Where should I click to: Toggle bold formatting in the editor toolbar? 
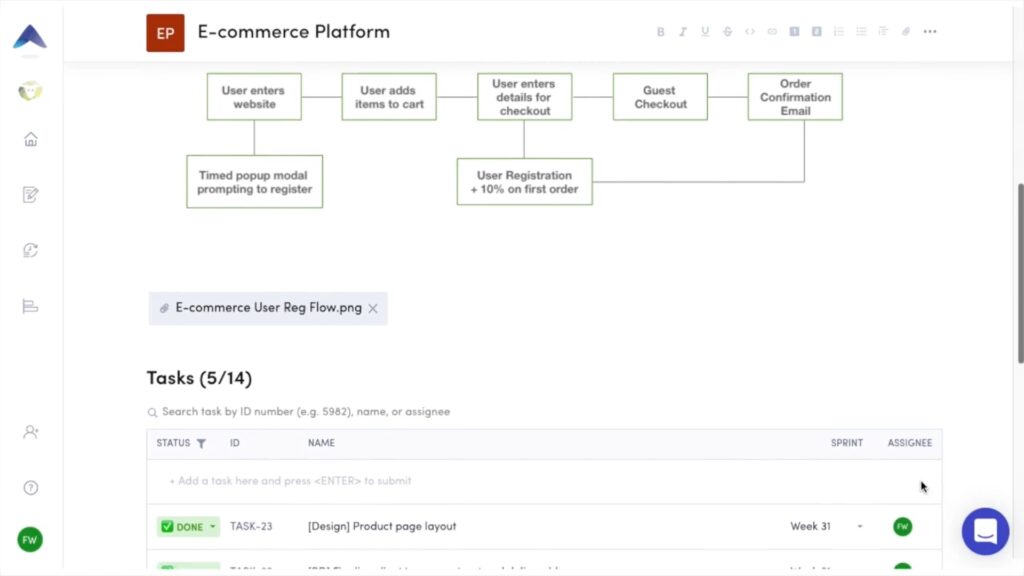[660, 31]
